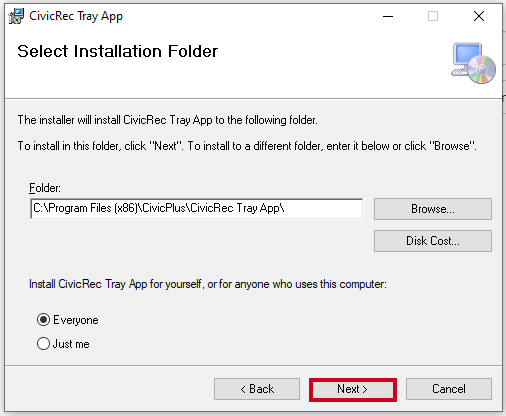Minimize the CivicRec Tray App installer window
This screenshot has height=416, width=506.
[388, 16]
